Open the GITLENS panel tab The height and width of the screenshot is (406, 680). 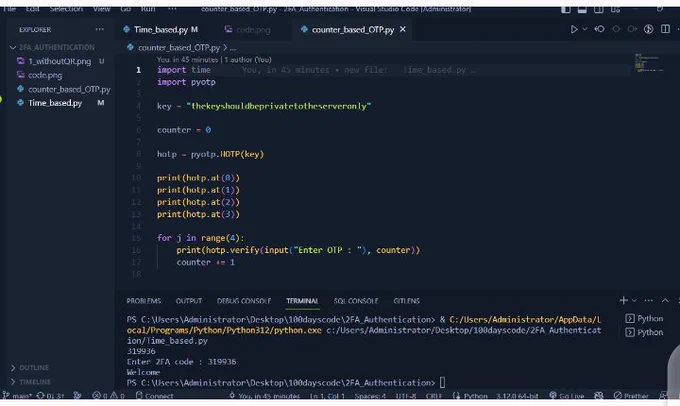tap(406, 301)
